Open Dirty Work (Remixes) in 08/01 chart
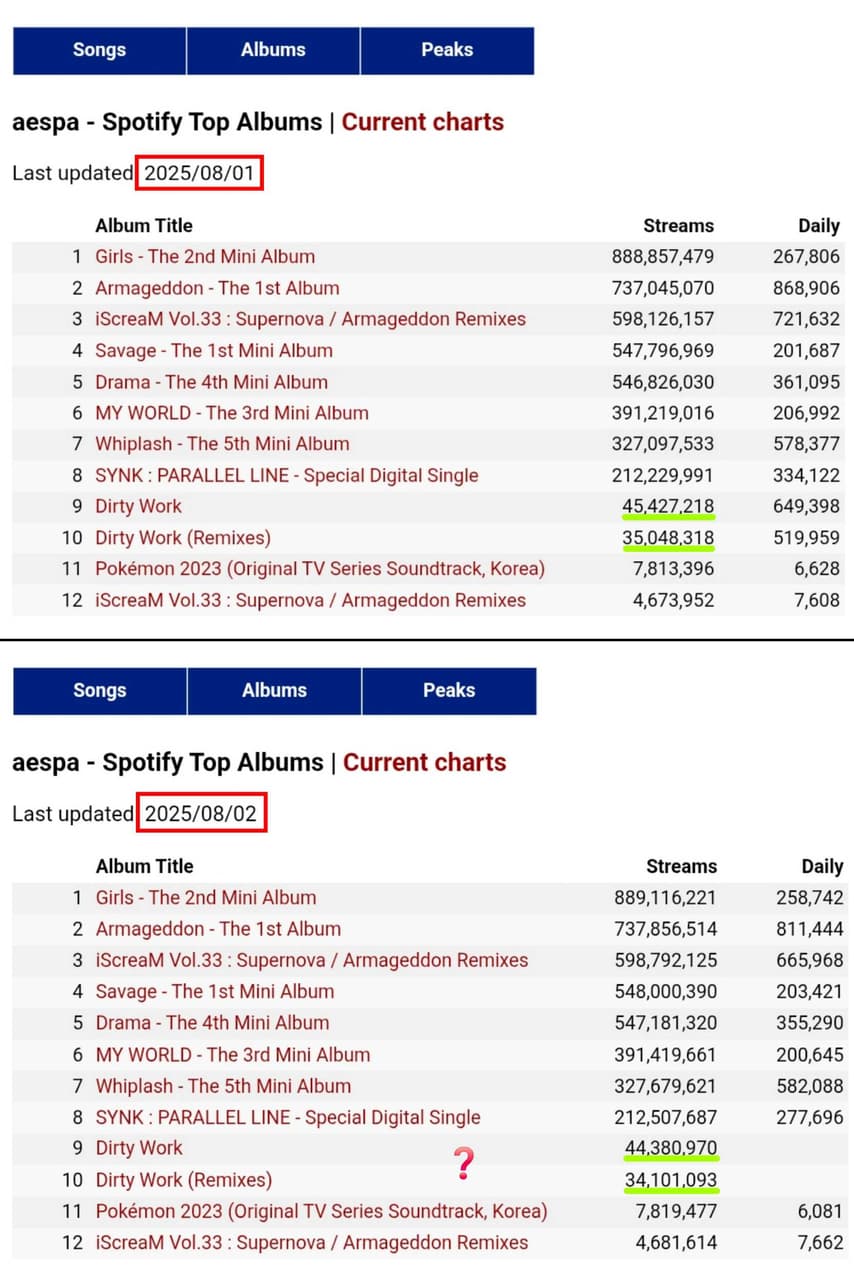The height and width of the screenshot is (1280, 854). (x=183, y=538)
